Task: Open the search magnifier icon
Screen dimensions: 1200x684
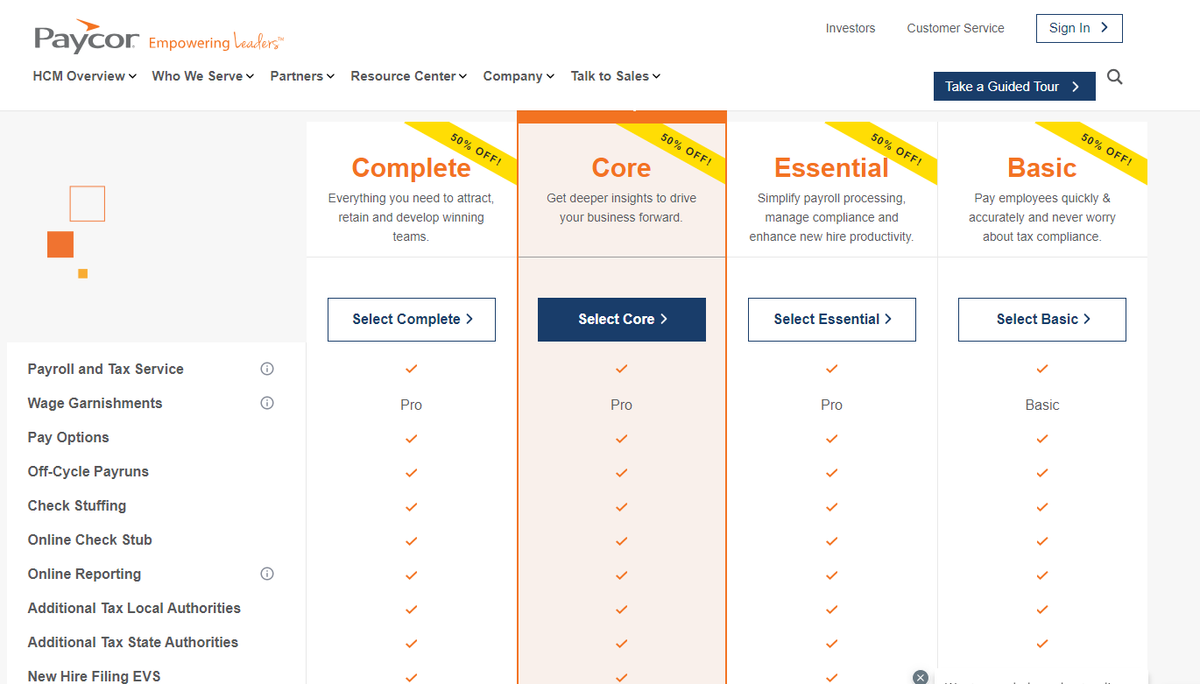Action: pyautogui.click(x=1115, y=77)
